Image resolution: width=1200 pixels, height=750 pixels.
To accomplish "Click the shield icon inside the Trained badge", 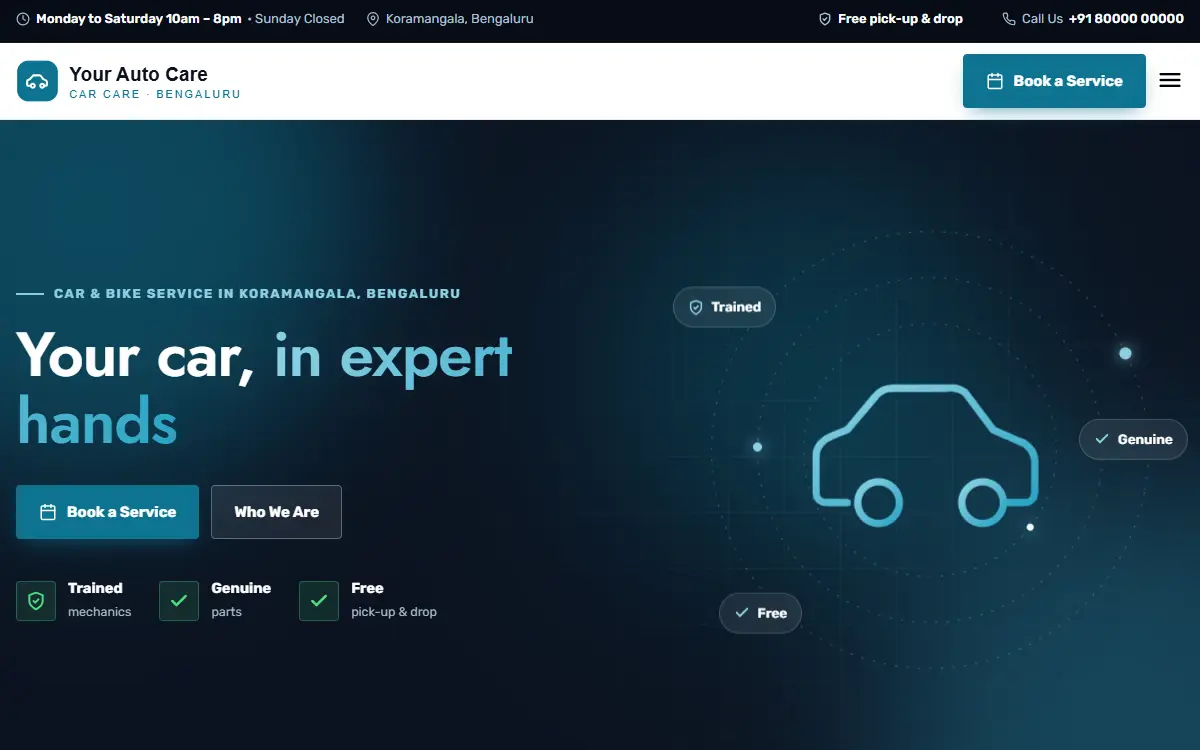I will (x=696, y=307).
